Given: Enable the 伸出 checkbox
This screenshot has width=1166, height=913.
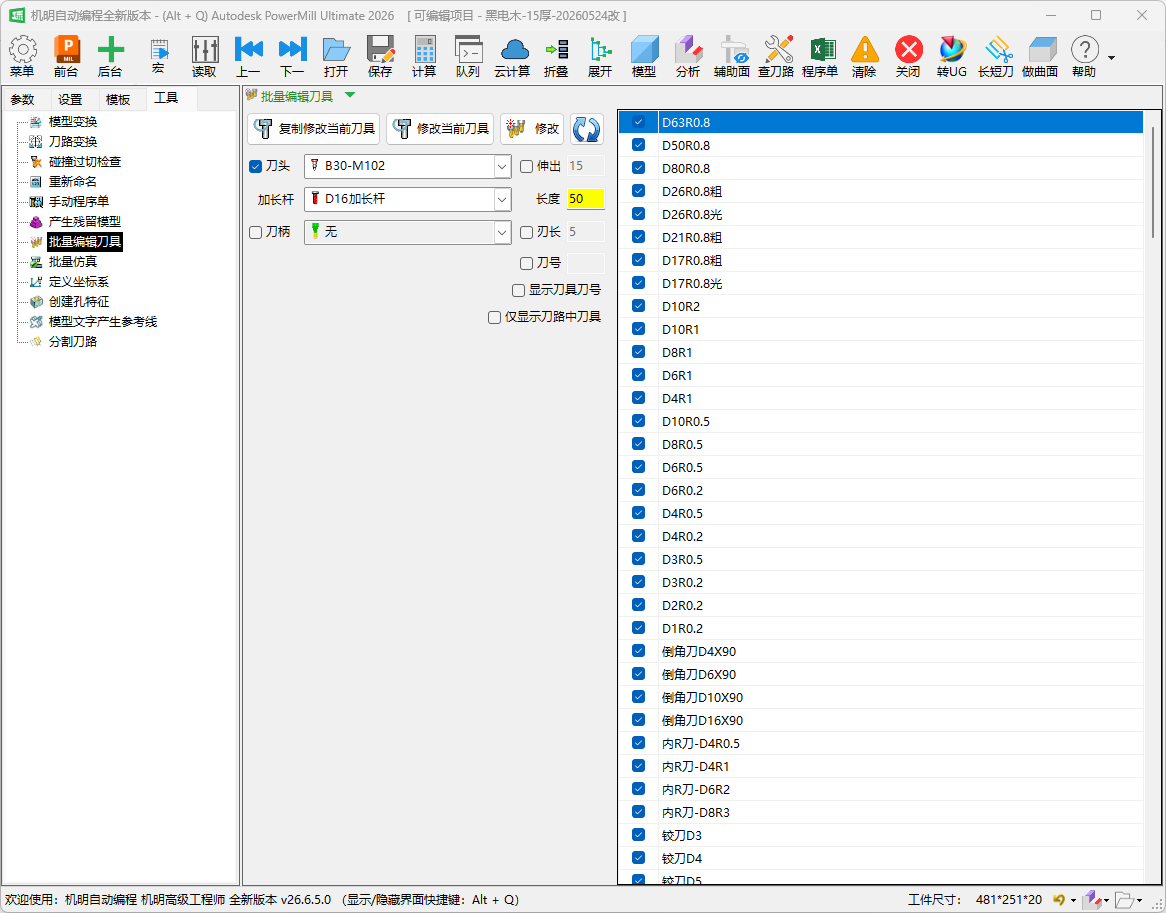Looking at the screenshot, I should tap(526, 167).
